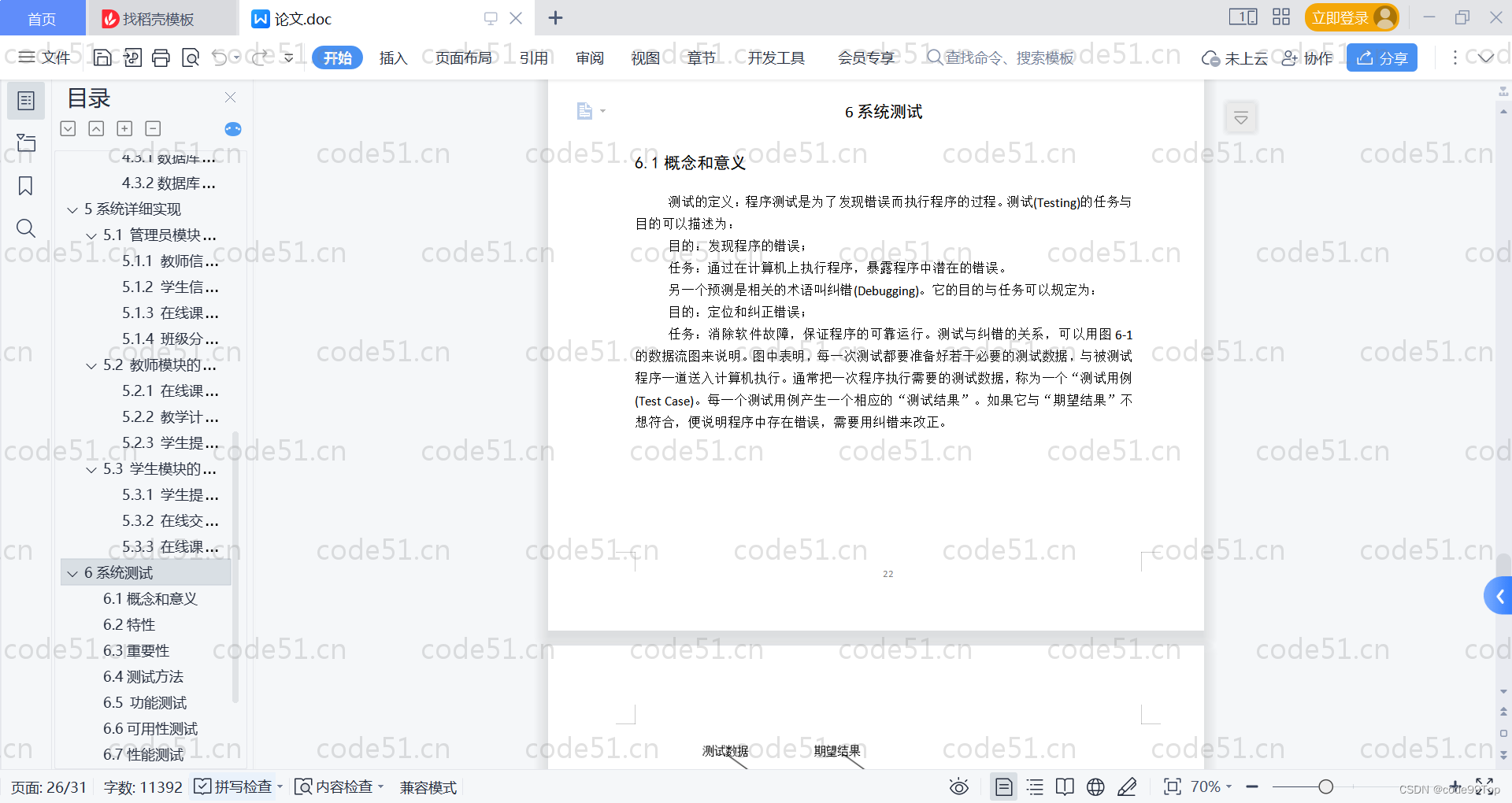The width and height of the screenshot is (1512, 803).
Task: Click the outline panel scrollbar
Action: coord(235,567)
